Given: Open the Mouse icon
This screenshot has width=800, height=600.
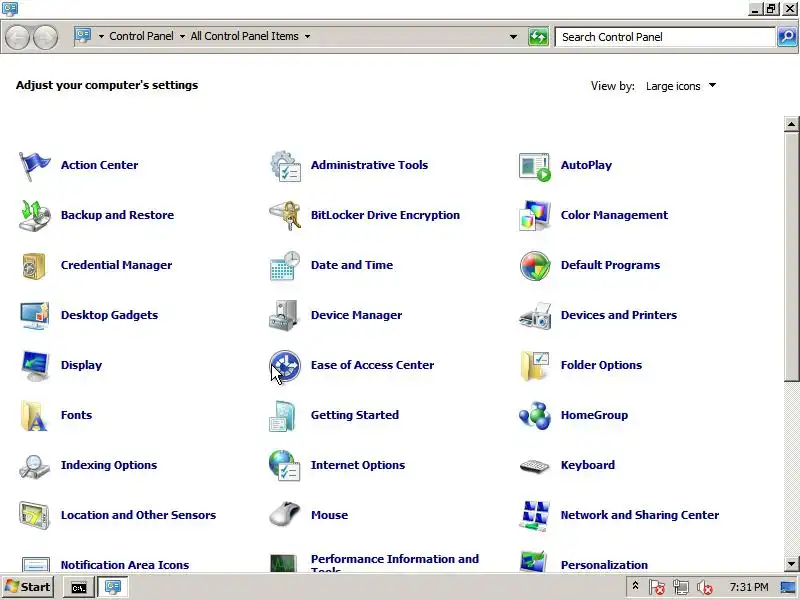Looking at the screenshot, I should 285,514.
